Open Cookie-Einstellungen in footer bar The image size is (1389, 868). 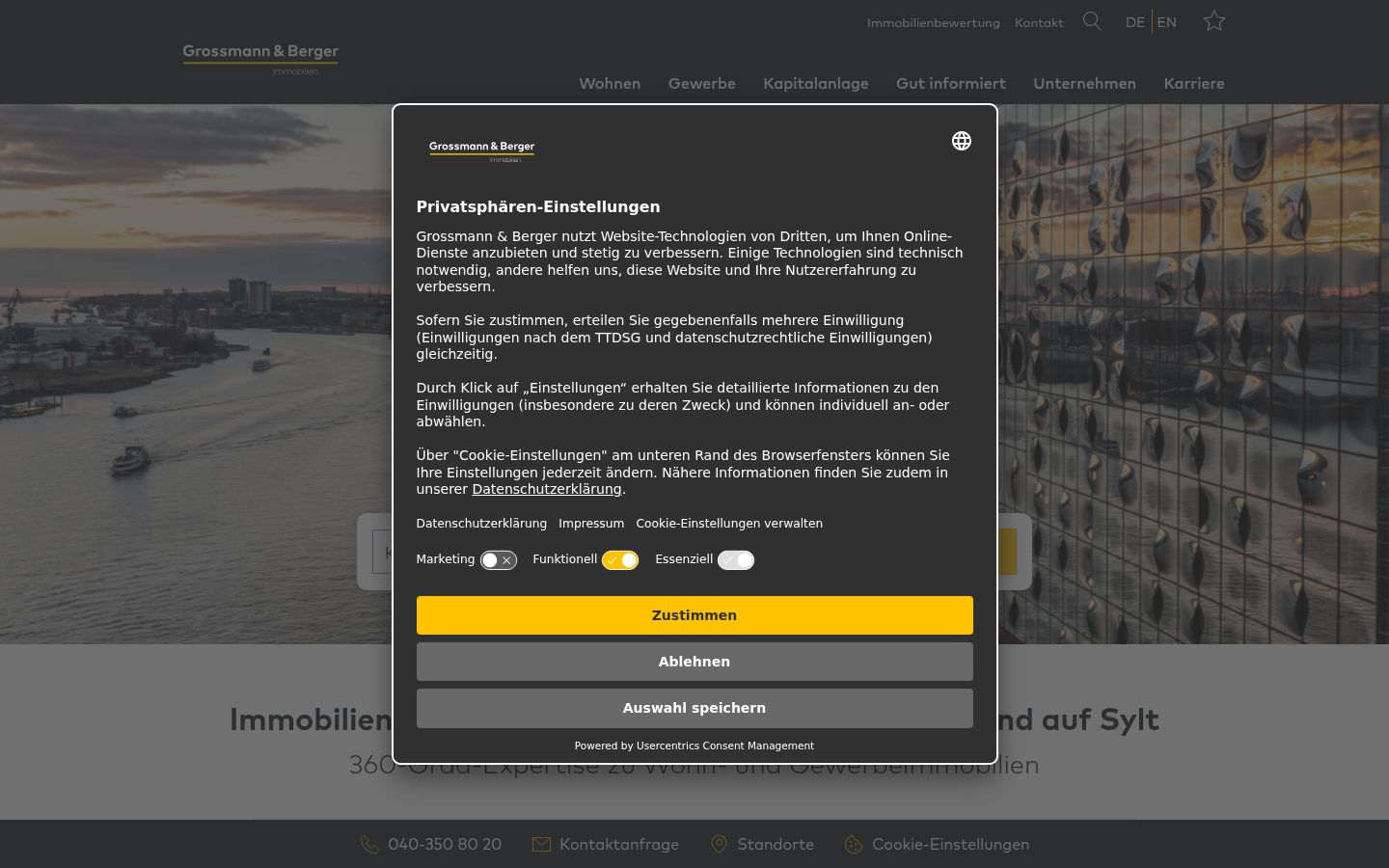click(950, 845)
